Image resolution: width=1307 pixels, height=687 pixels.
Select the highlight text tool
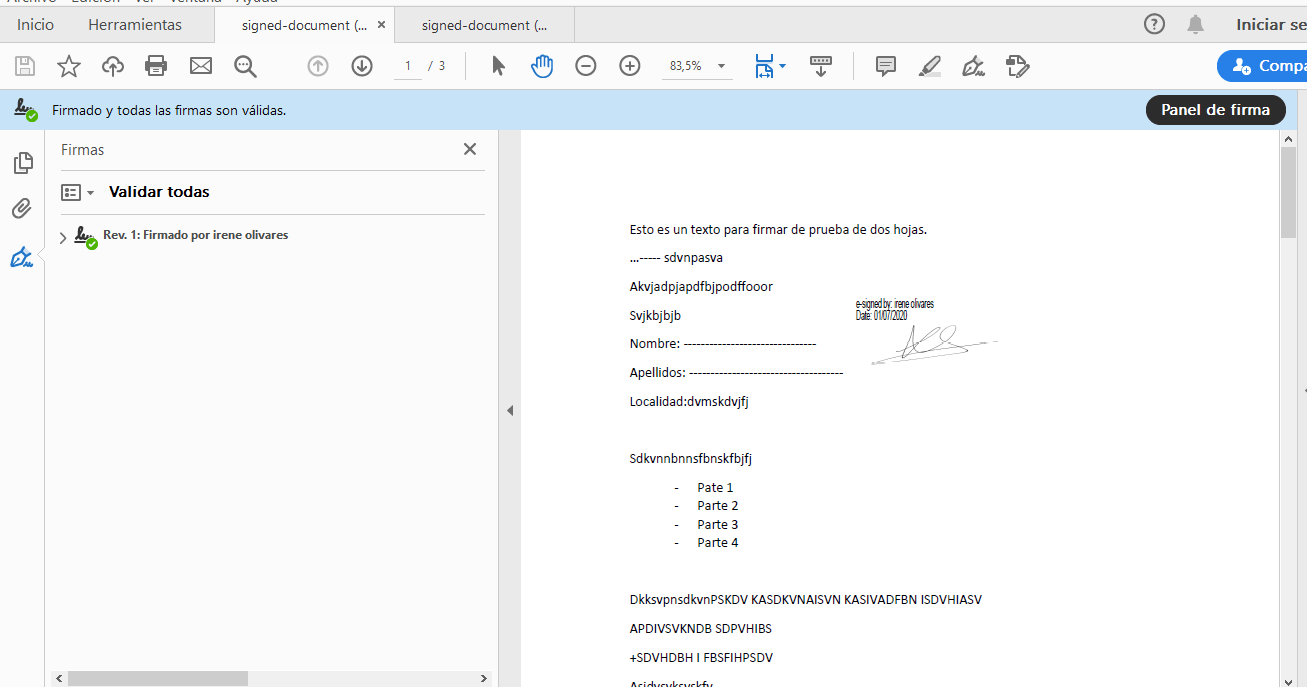(x=930, y=66)
